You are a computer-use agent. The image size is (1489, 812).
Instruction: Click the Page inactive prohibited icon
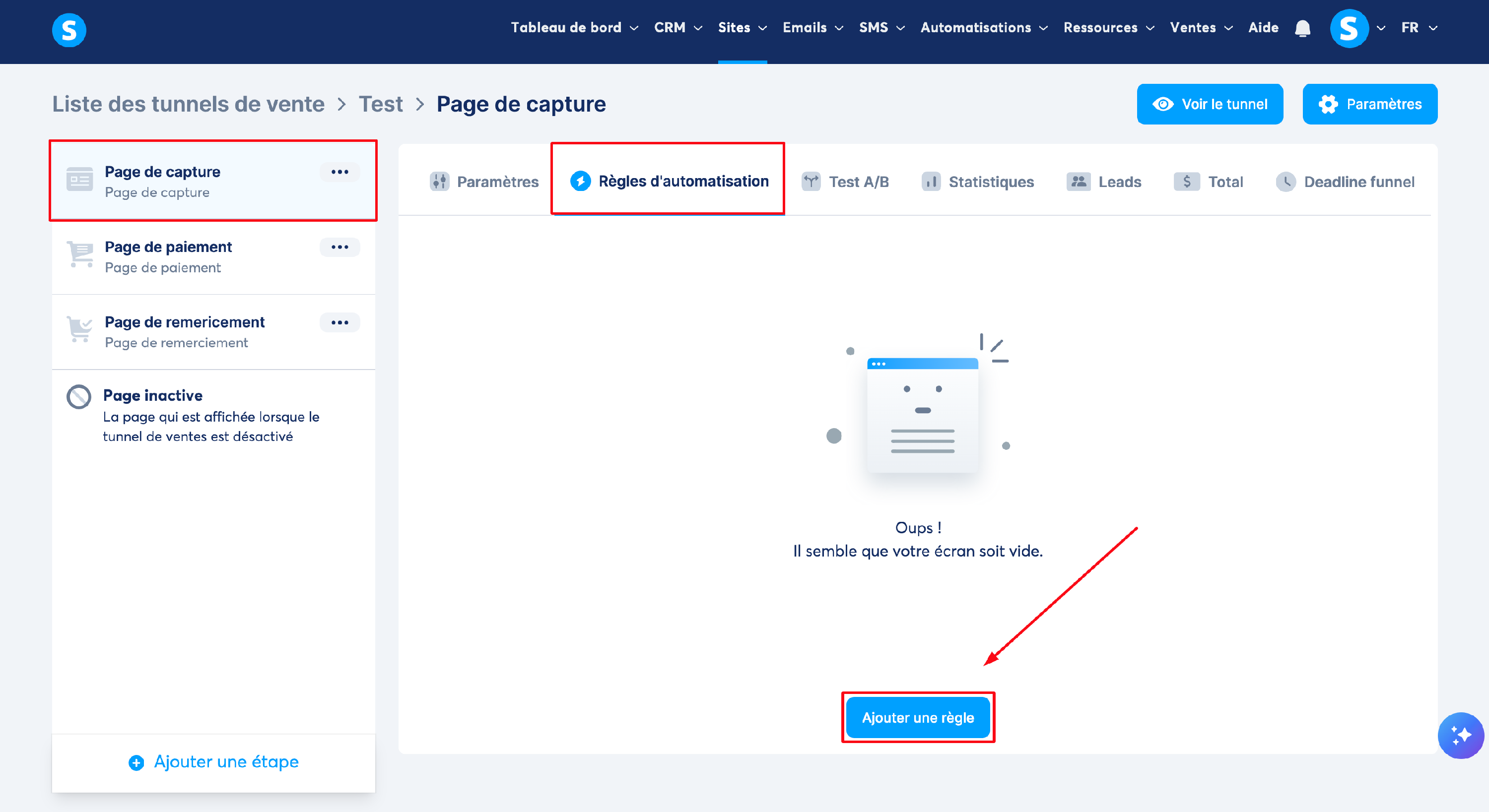[x=78, y=397]
